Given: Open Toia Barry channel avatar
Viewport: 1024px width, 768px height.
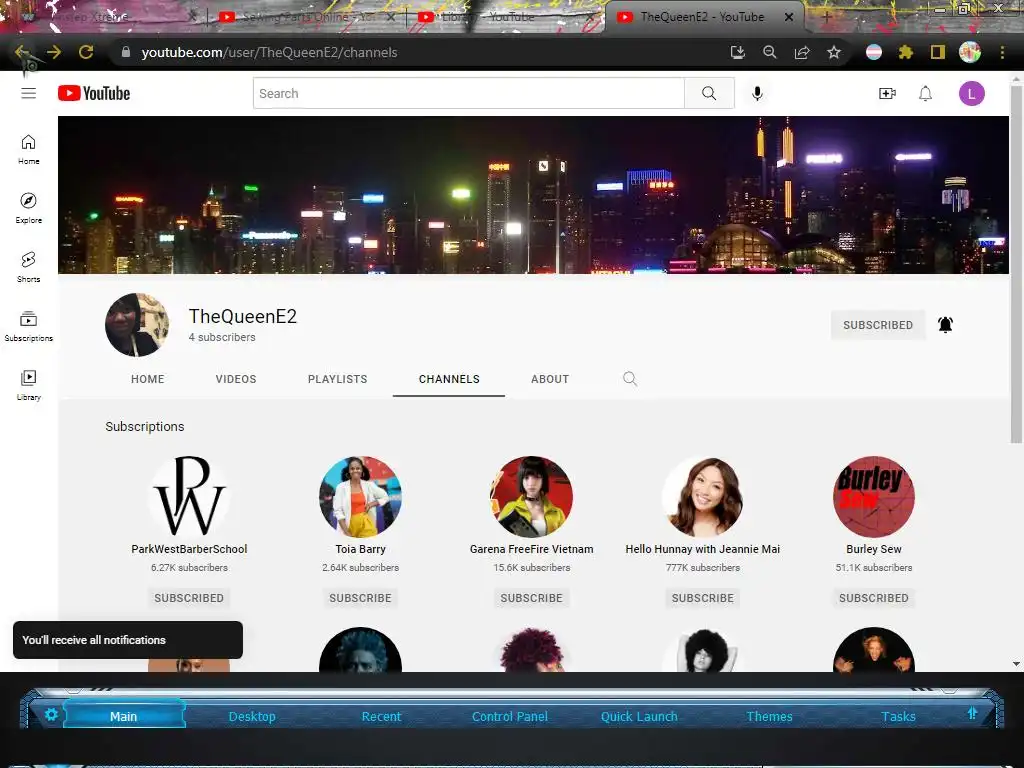Looking at the screenshot, I should click(360, 497).
